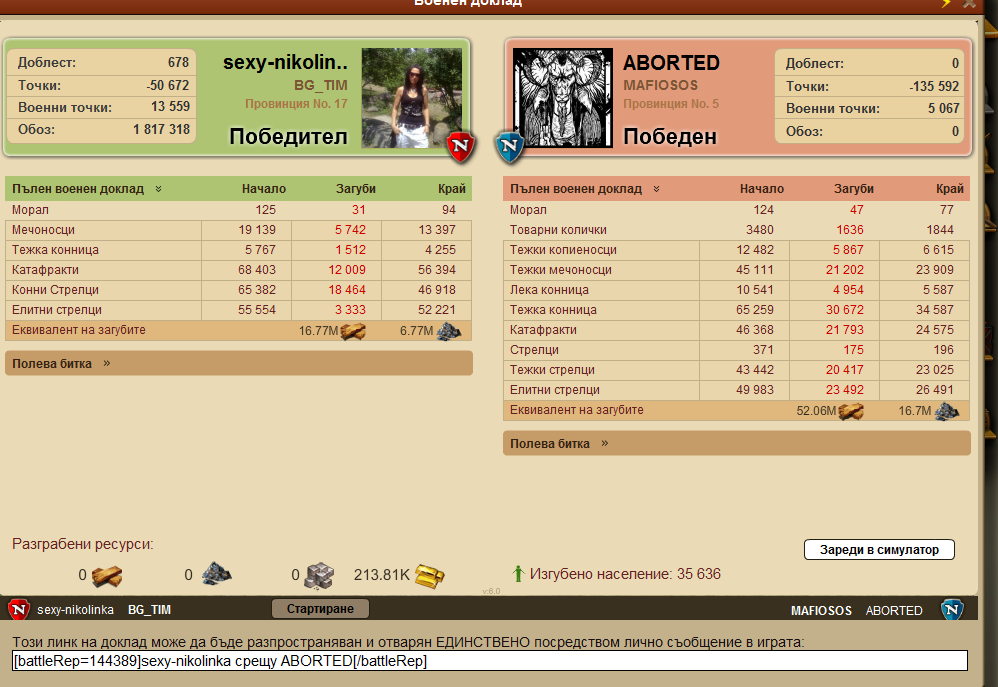Click the sexy-nikolinka player avatar photo
This screenshot has width=998, height=687.
tap(411, 98)
